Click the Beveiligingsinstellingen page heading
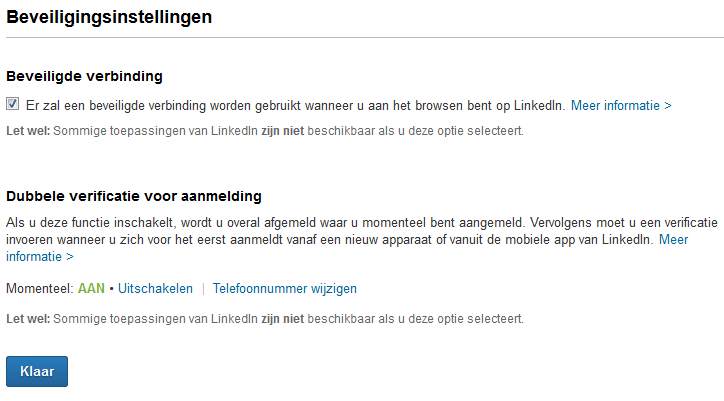This screenshot has height=401, width=724. 109,17
